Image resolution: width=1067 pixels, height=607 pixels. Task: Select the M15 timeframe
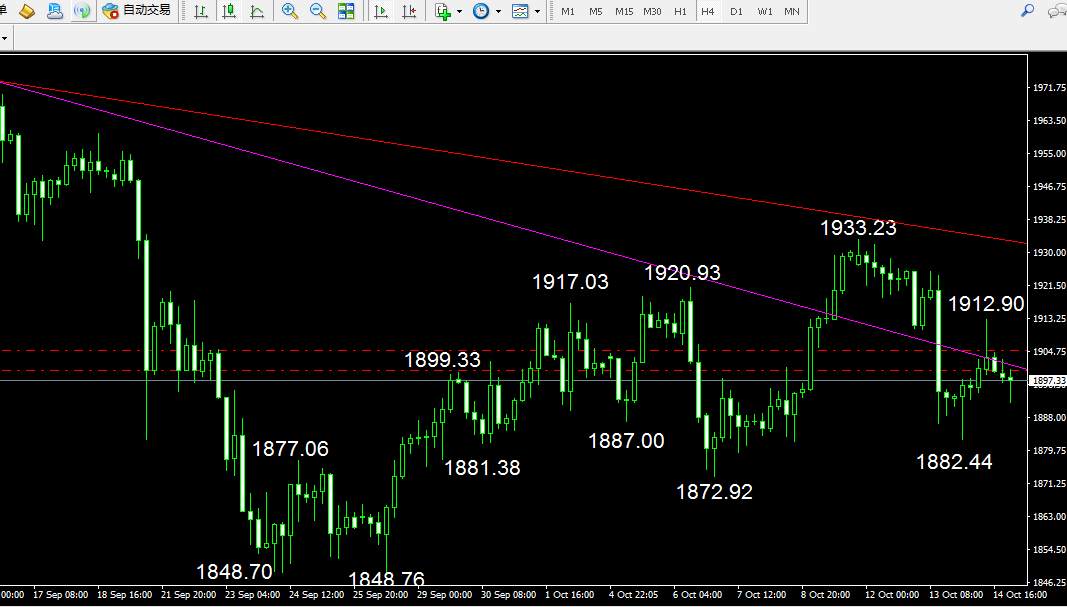coord(624,12)
